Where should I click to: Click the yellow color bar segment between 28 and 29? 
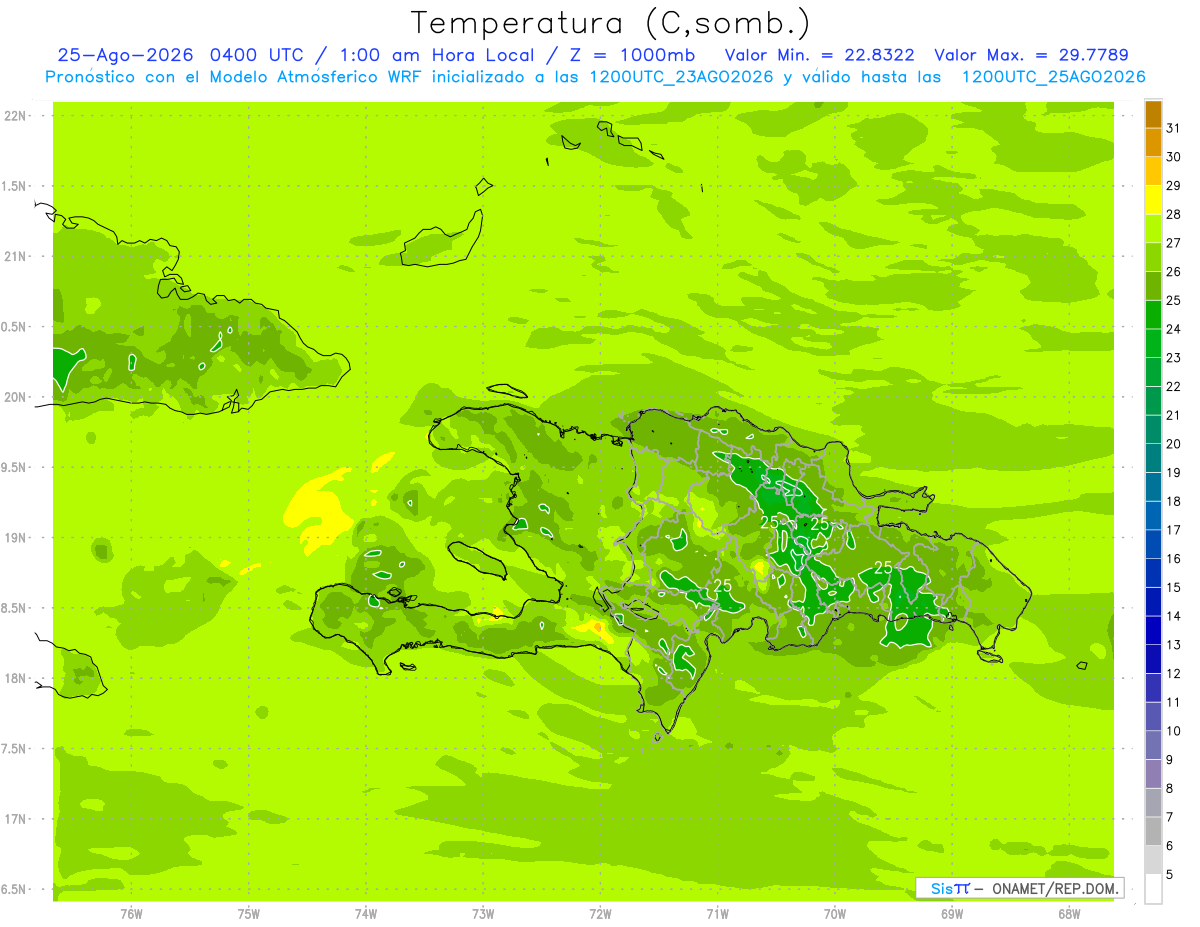tap(1153, 200)
